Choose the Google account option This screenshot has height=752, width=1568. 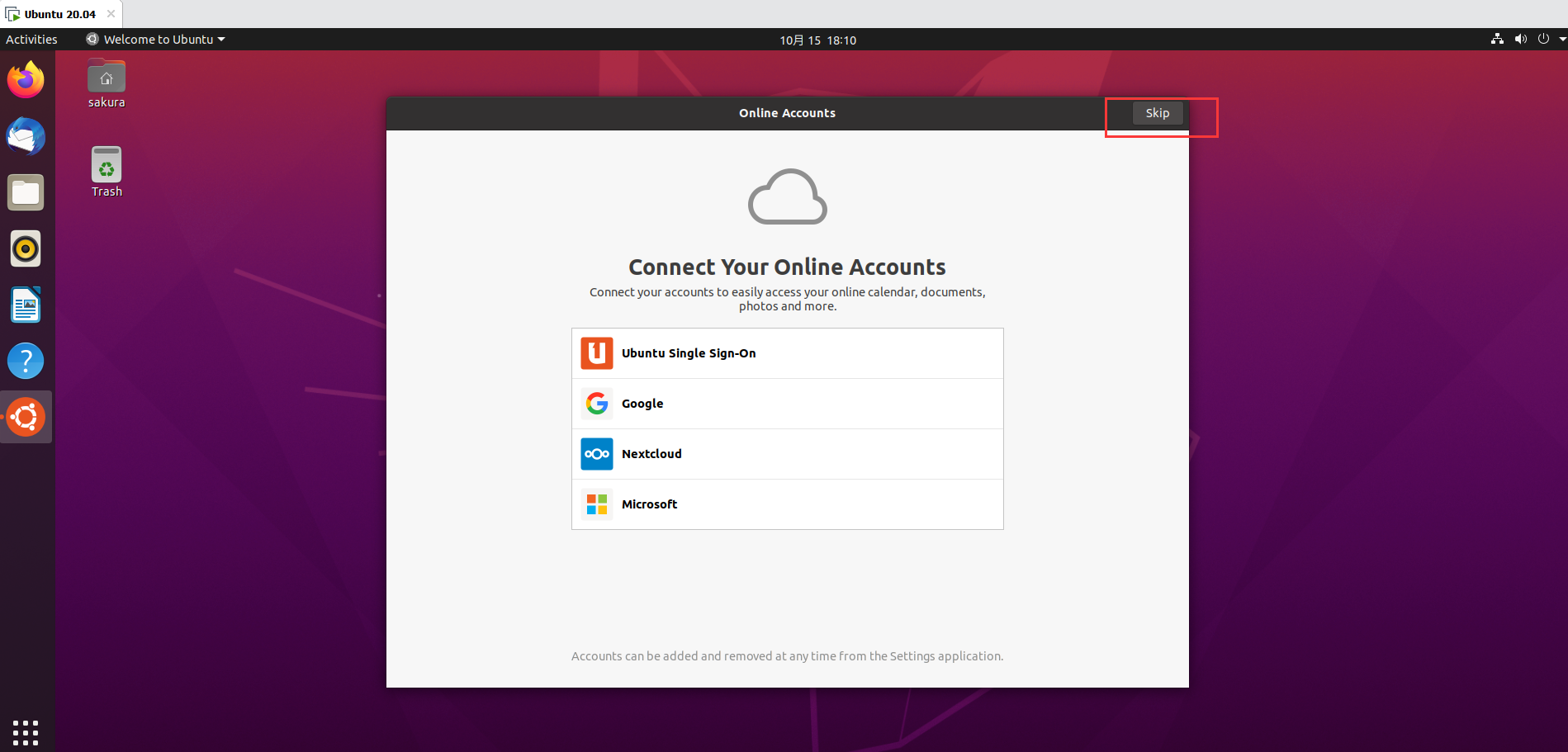(787, 404)
